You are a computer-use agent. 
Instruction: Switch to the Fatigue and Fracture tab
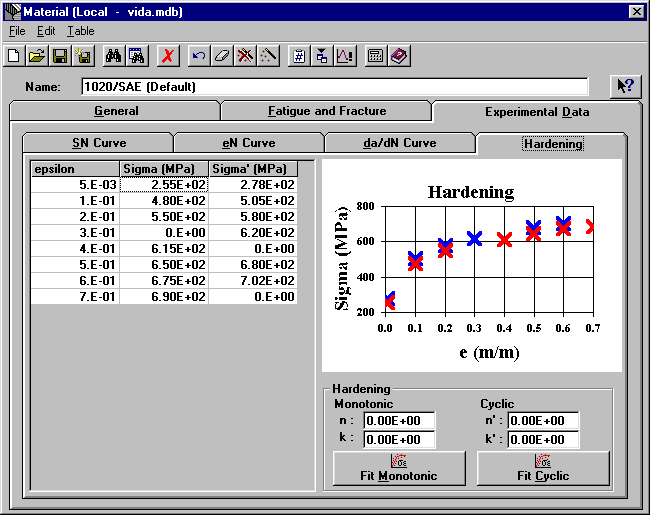[326, 111]
